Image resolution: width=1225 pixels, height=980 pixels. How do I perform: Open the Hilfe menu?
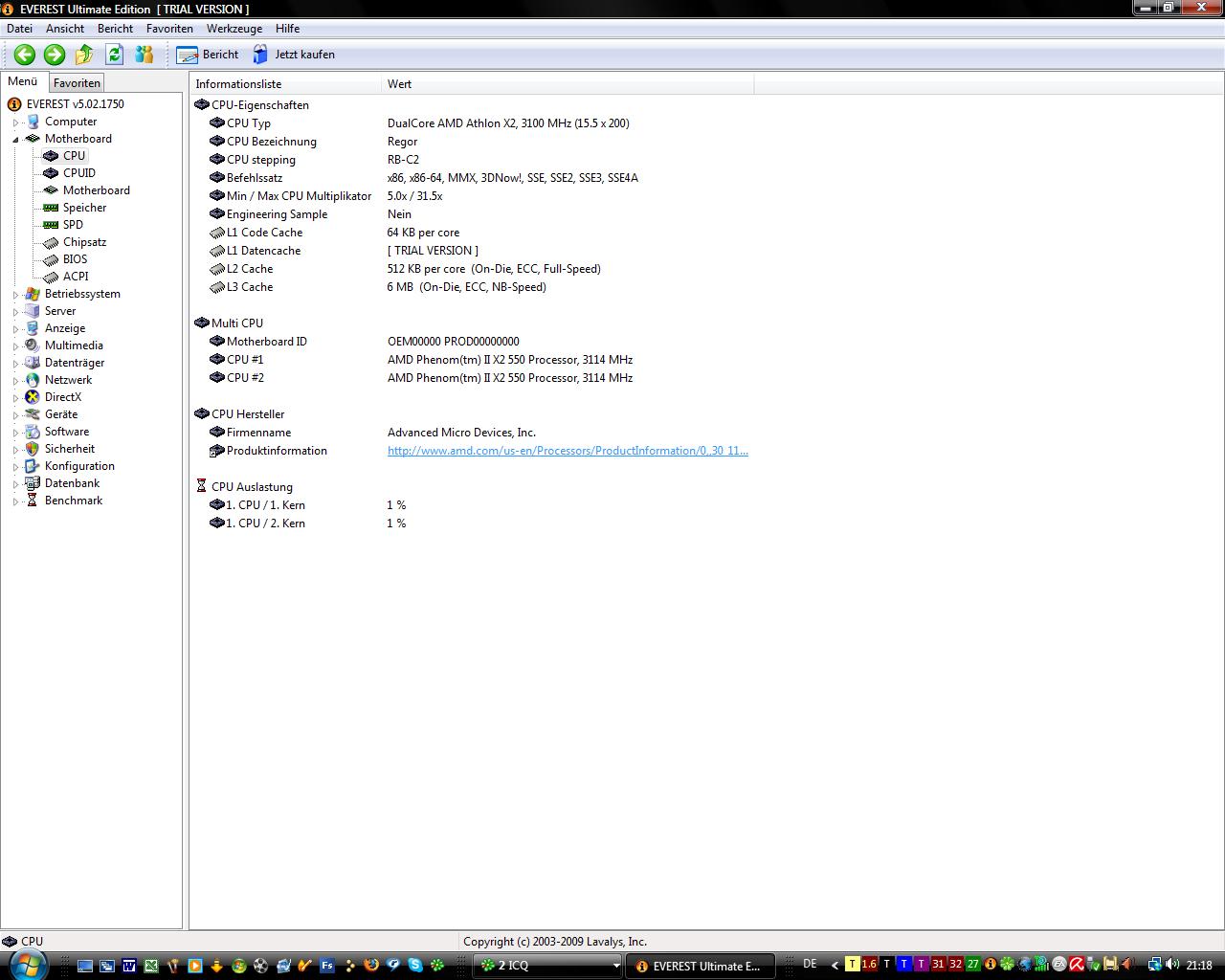pos(287,29)
